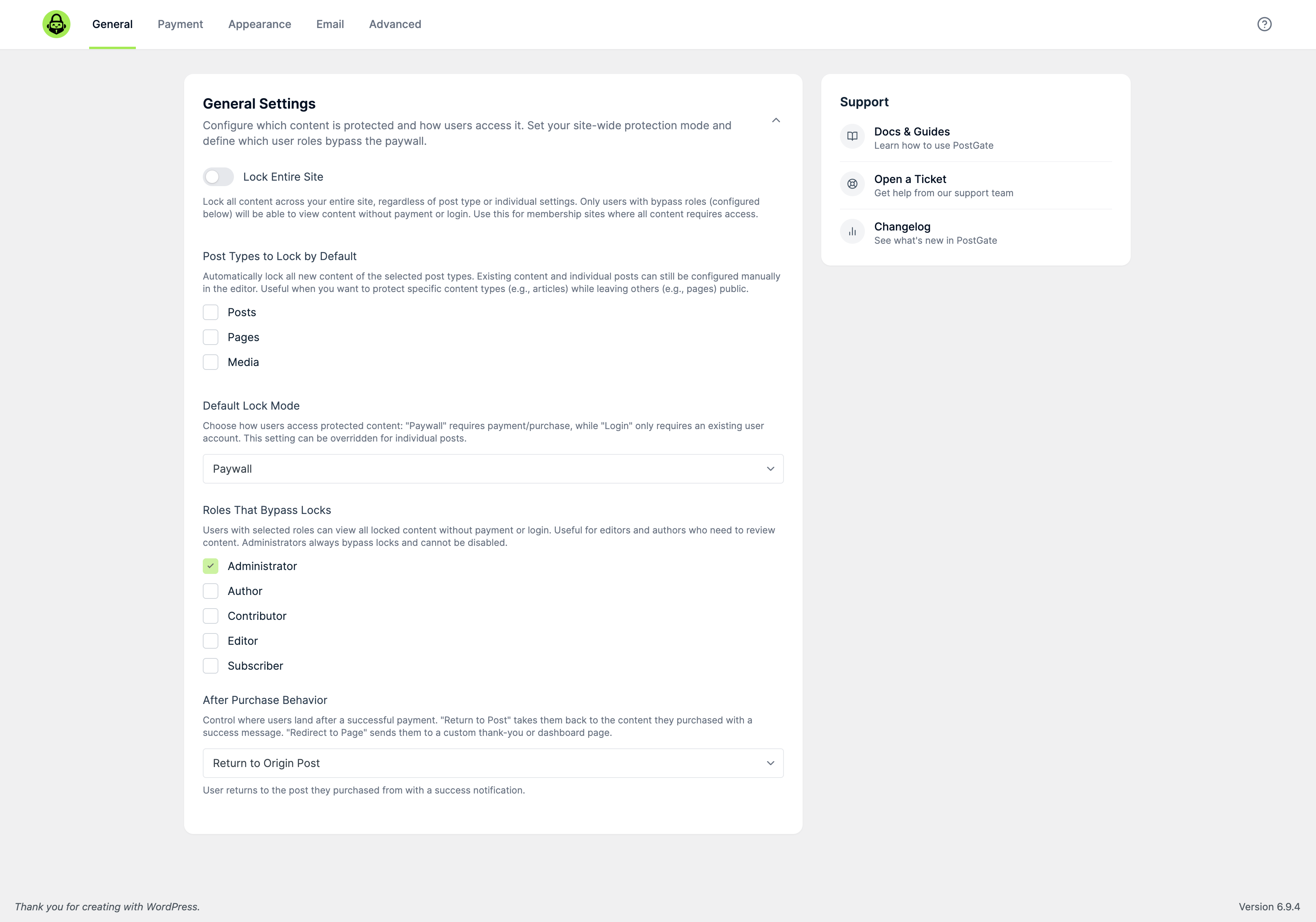Click the PostGate logo icon
The image size is (1316, 922).
(56, 24)
